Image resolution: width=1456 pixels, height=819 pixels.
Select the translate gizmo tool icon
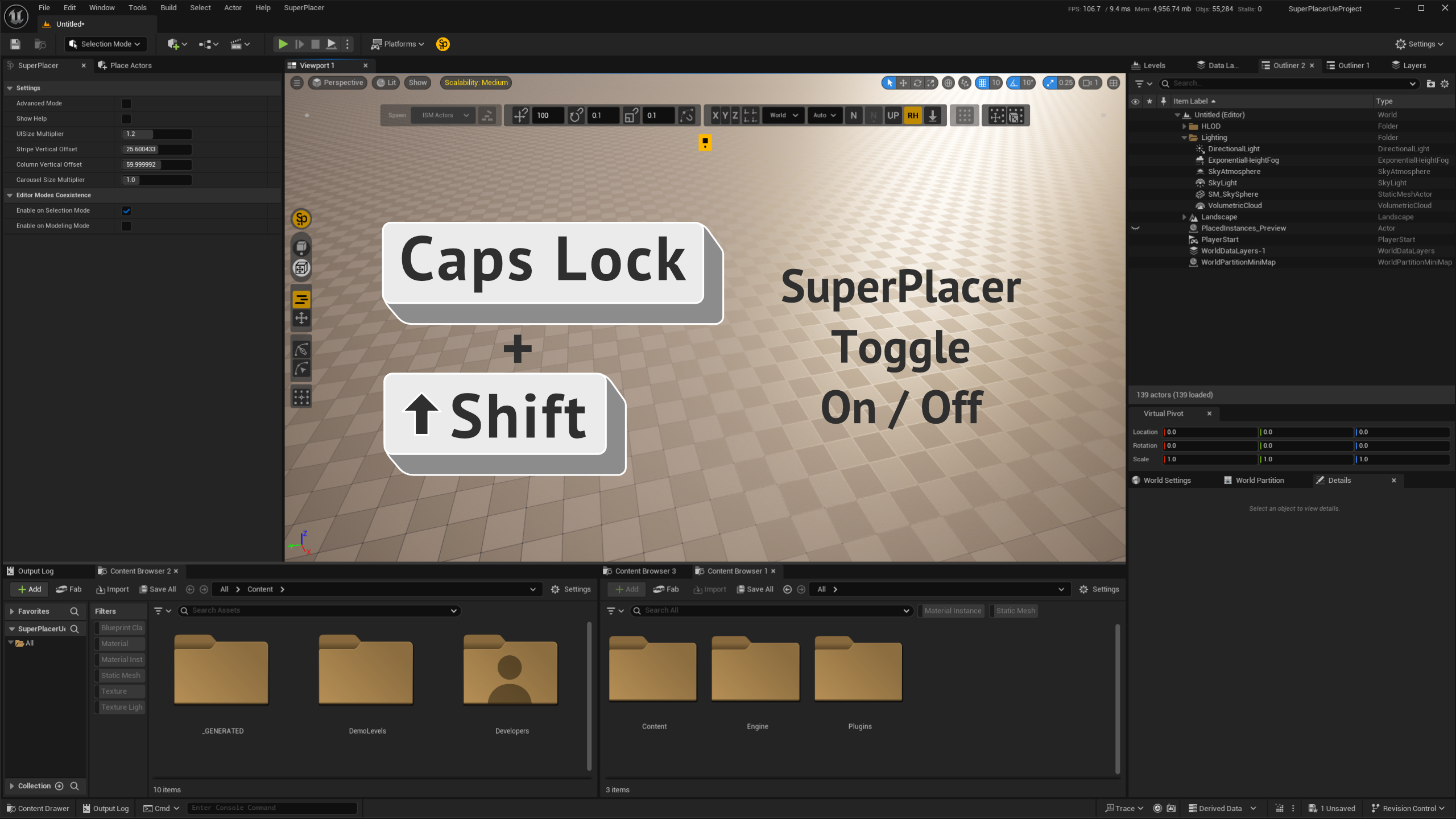(903, 83)
